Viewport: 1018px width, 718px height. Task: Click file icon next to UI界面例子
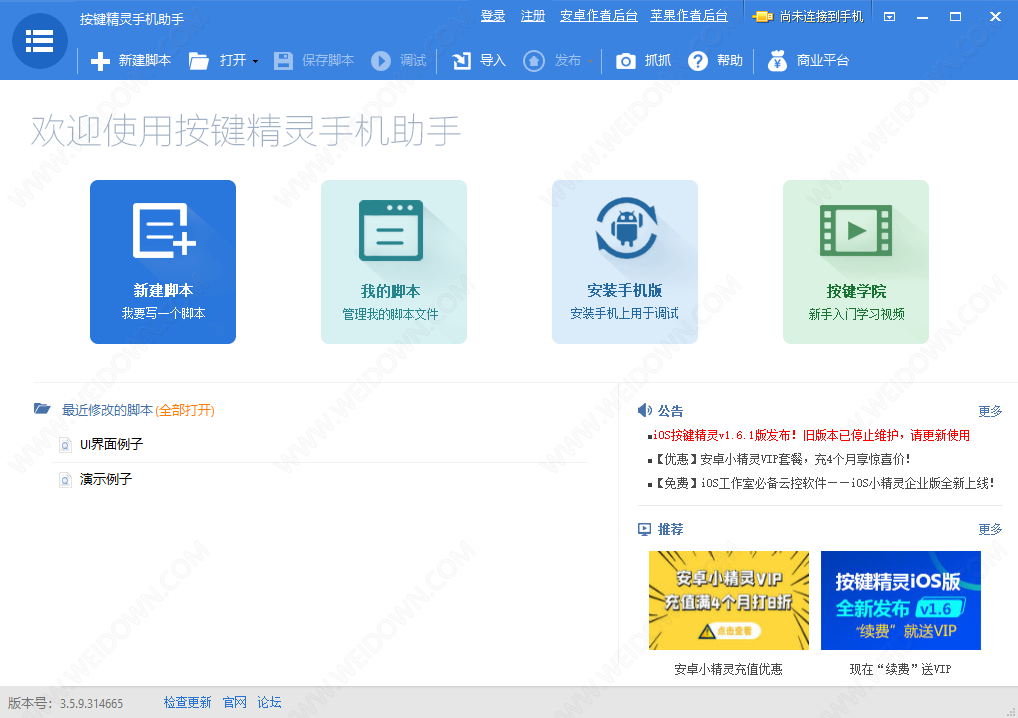pyautogui.click(x=65, y=445)
